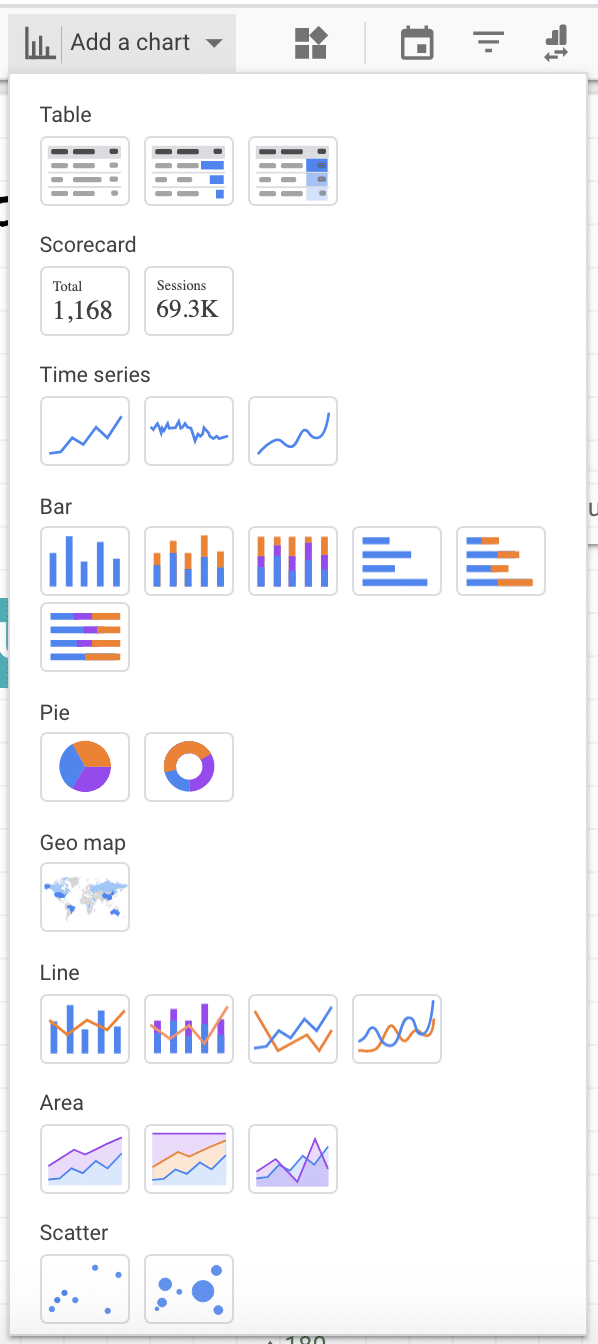Insert the Total 1,168 scorecard

pos(85,300)
